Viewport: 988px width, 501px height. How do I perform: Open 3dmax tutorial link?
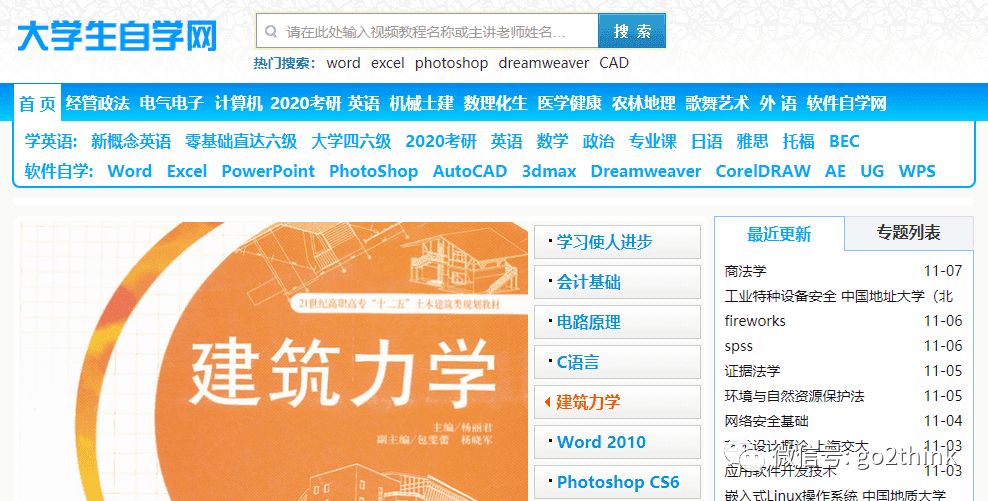(549, 171)
